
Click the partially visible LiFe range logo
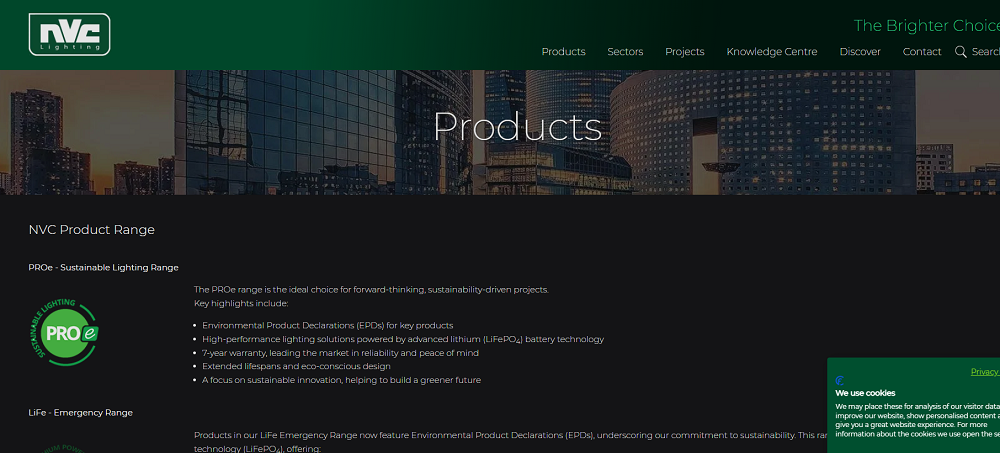tap(64, 448)
